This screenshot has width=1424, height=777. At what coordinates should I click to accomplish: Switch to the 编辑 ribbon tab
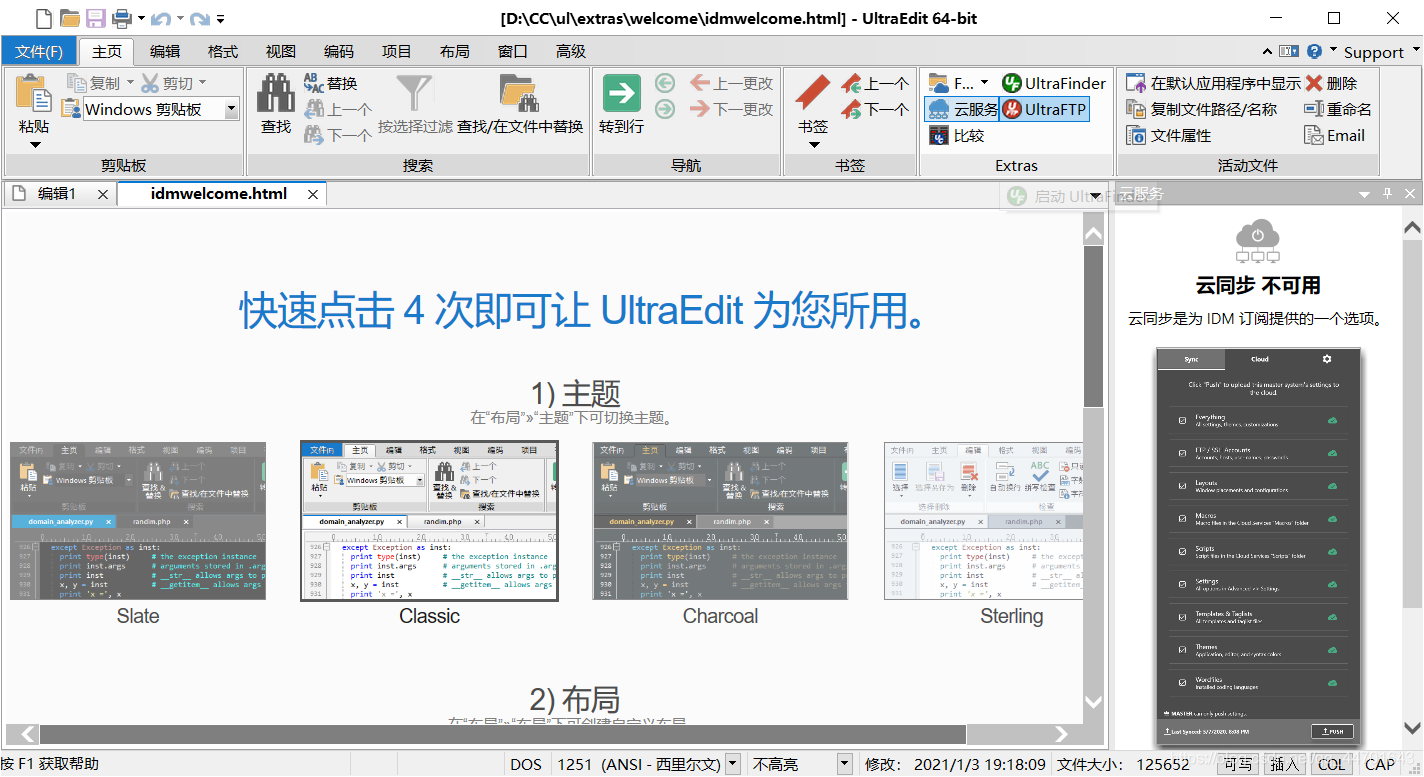[165, 51]
